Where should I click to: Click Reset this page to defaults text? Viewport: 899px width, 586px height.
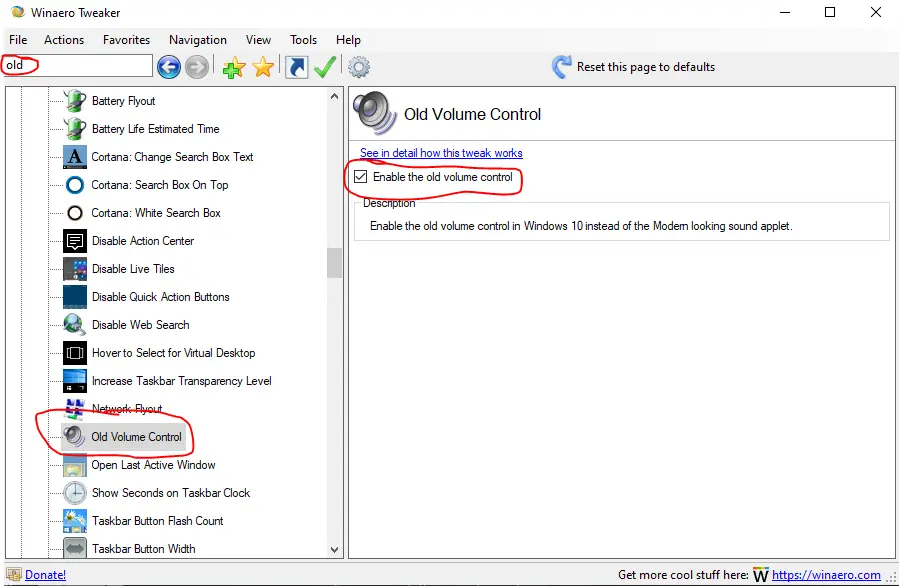click(x=646, y=67)
